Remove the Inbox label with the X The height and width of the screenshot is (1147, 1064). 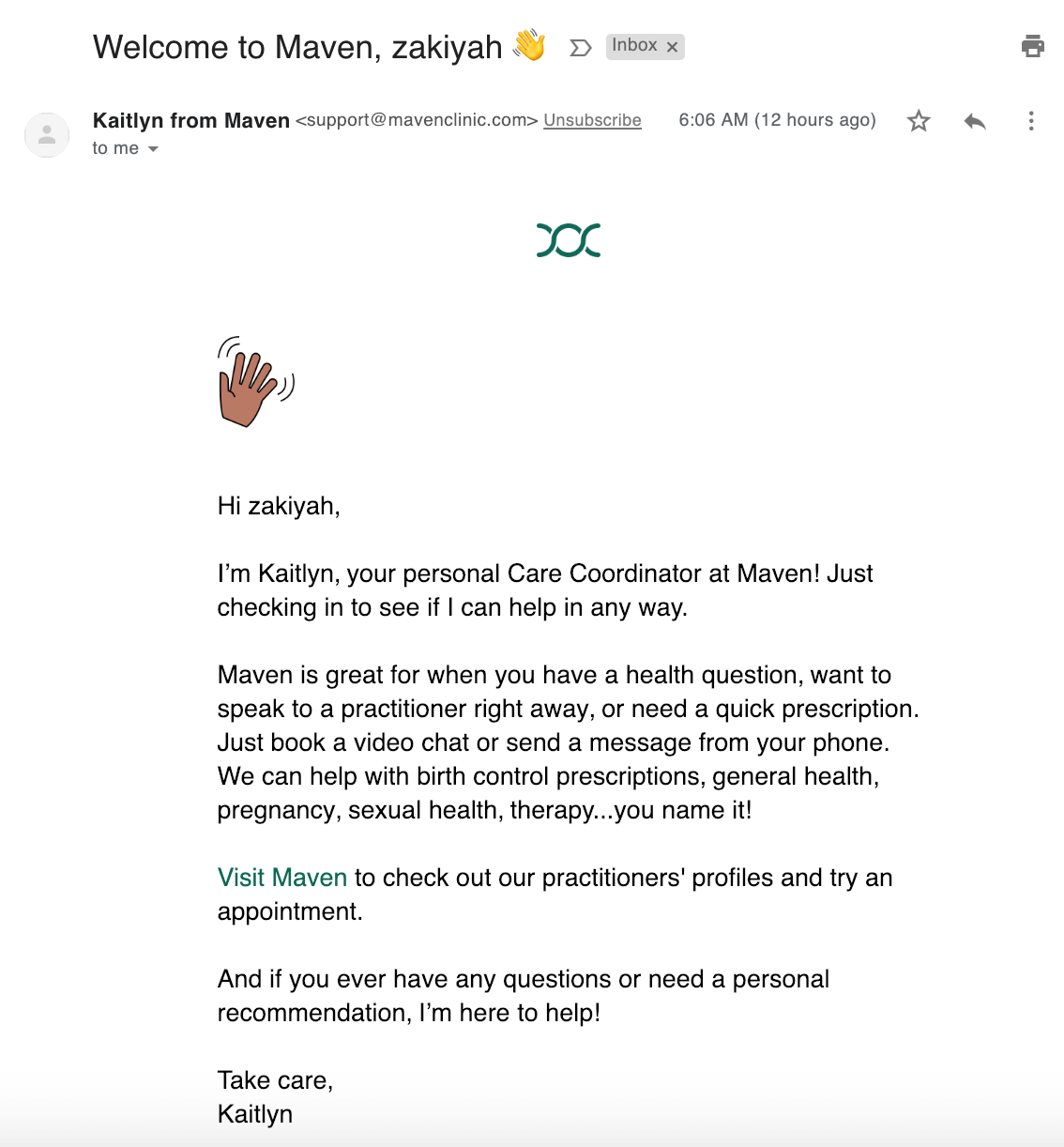coord(672,47)
